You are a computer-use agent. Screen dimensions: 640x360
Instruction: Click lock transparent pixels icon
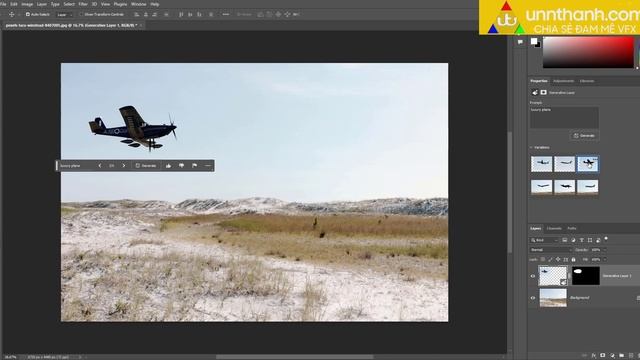coord(542,260)
